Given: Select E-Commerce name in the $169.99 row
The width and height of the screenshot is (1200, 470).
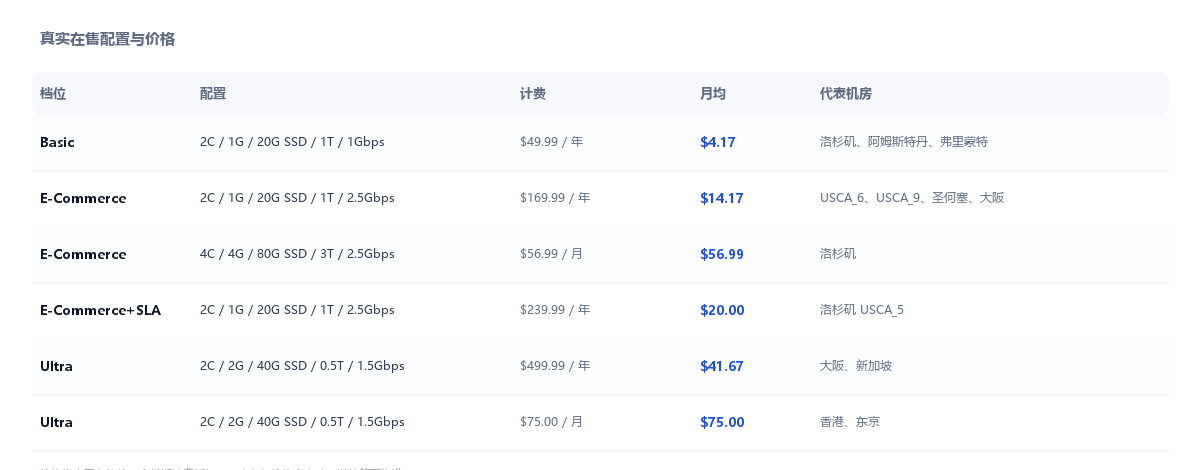Looking at the screenshot, I should (x=83, y=198).
